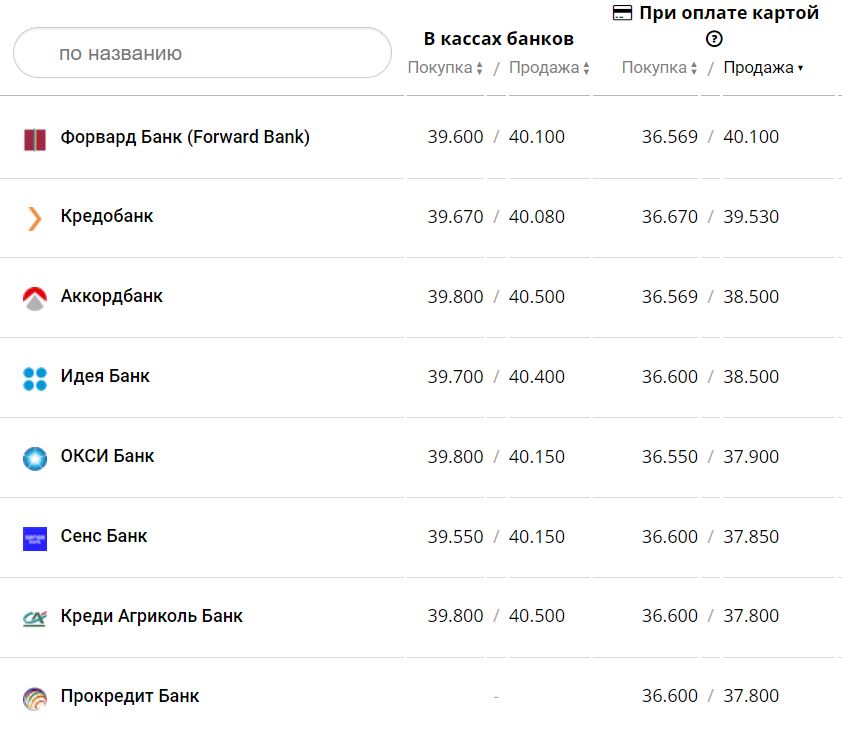Open the Аккордбанк bank page

(x=111, y=296)
